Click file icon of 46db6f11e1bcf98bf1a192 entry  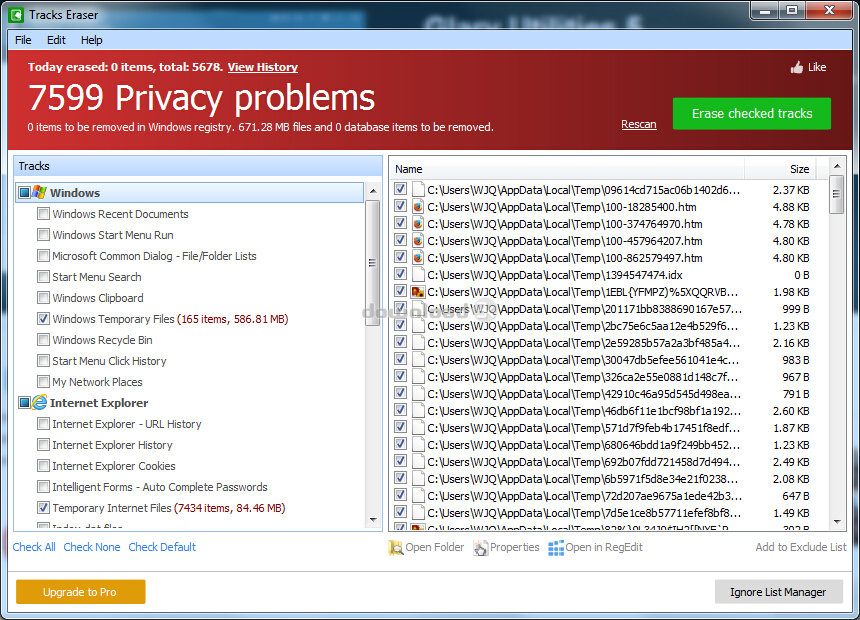[418, 411]
